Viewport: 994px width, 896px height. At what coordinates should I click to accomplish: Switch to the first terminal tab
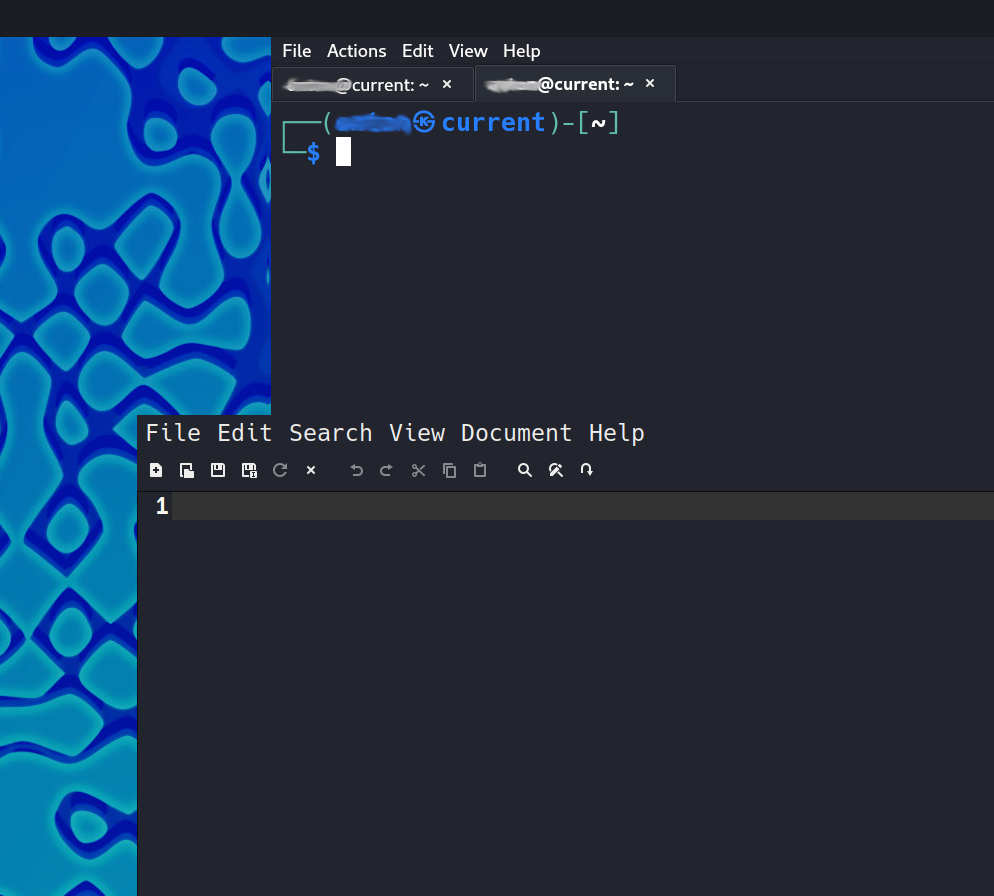pyautogui.click(x=357, y=85)
